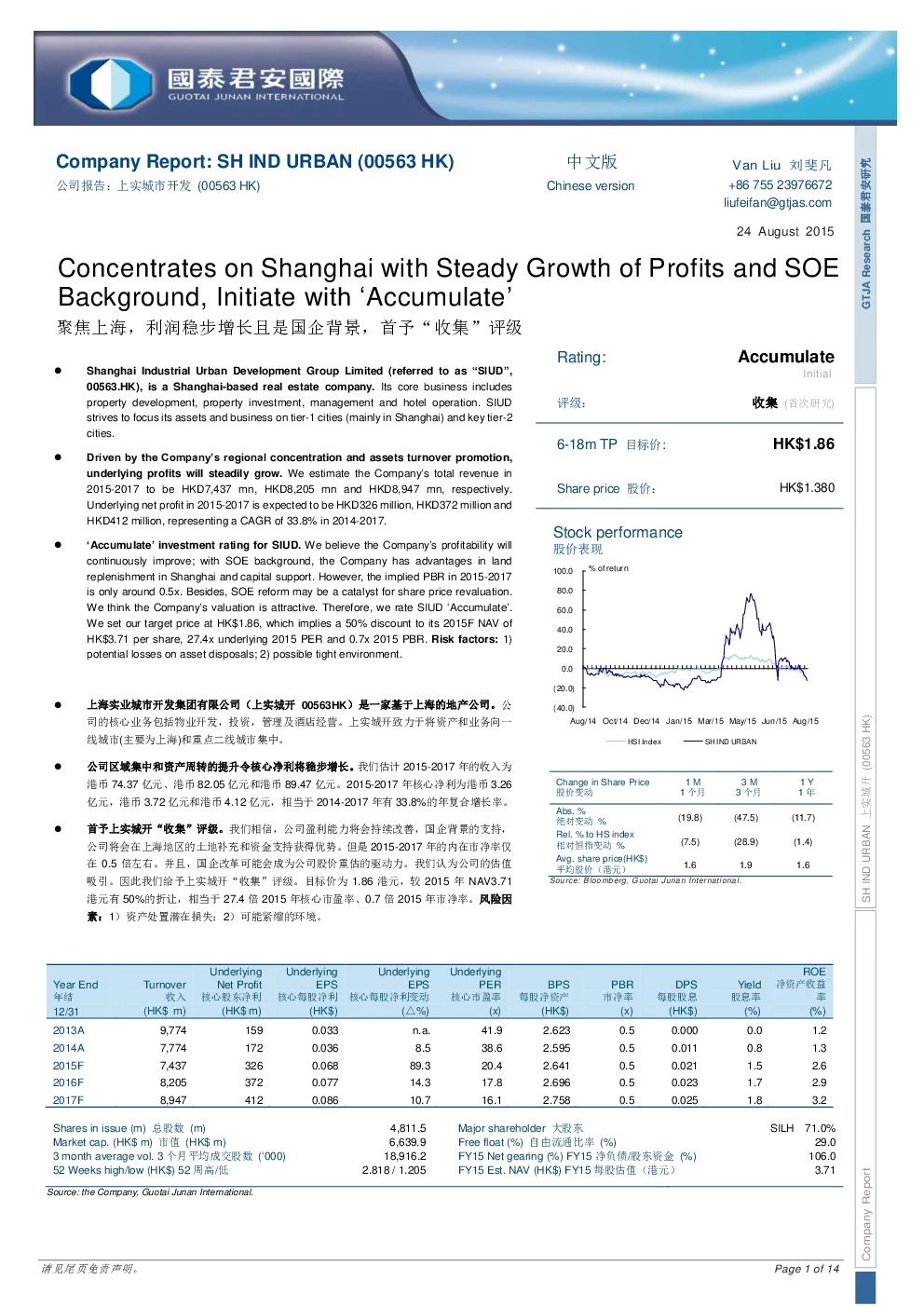The width and height of the screenshot is (924, 1307).
Task: Click the 'Accumulate' rating value
Action: click(786, 357)
